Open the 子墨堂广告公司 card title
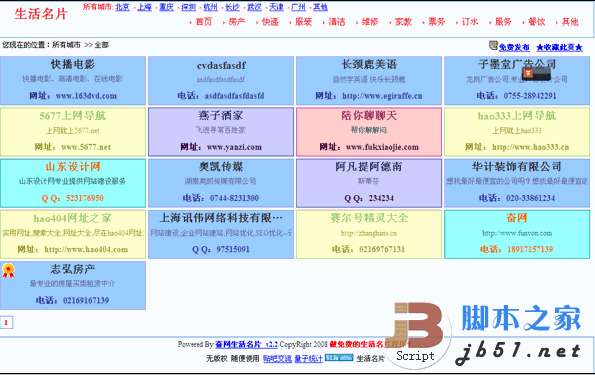 pos(517,64)
